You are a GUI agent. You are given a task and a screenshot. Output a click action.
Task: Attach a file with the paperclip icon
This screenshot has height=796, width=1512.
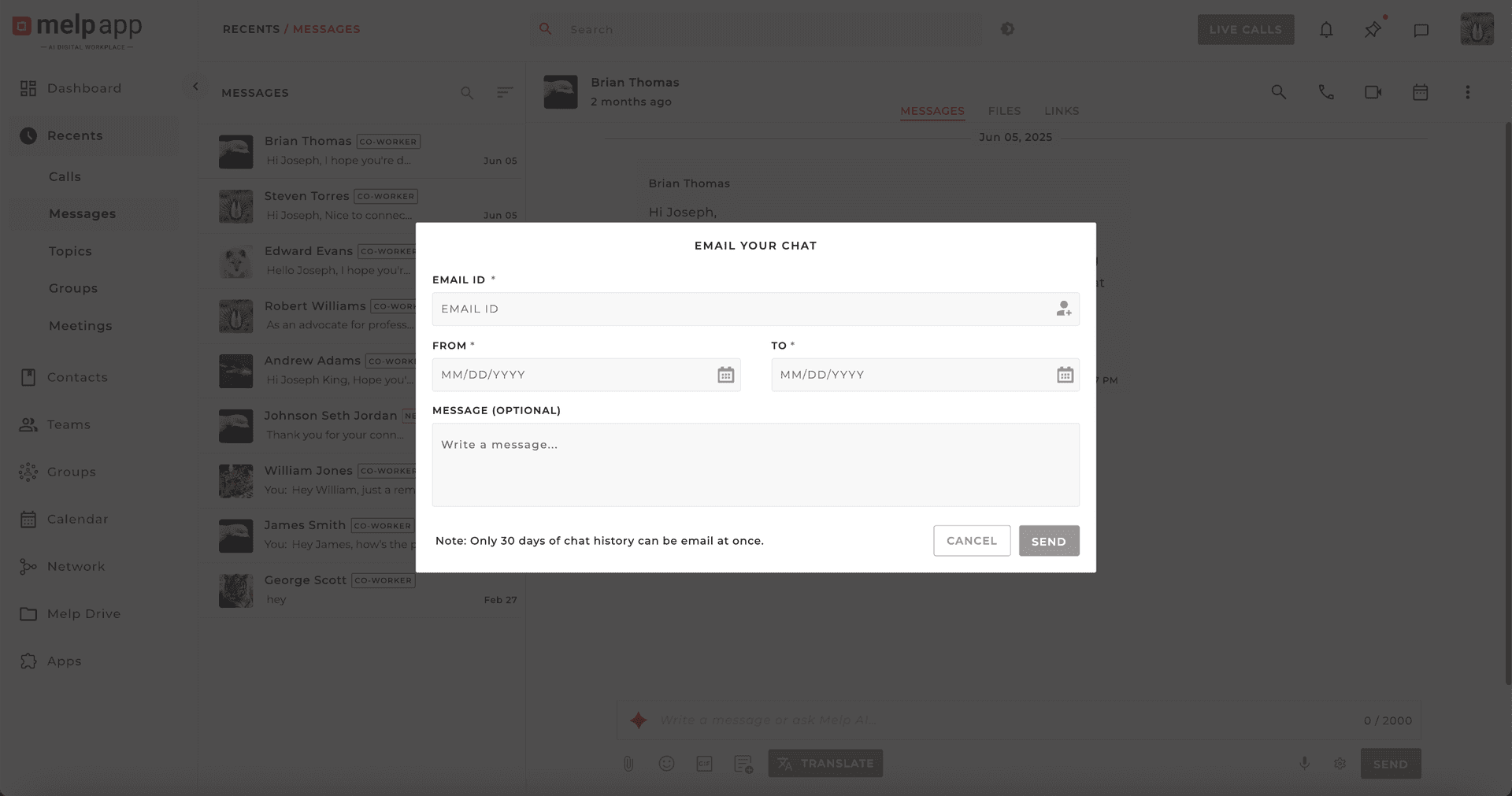pyautogui.click(x=628, y=763)
